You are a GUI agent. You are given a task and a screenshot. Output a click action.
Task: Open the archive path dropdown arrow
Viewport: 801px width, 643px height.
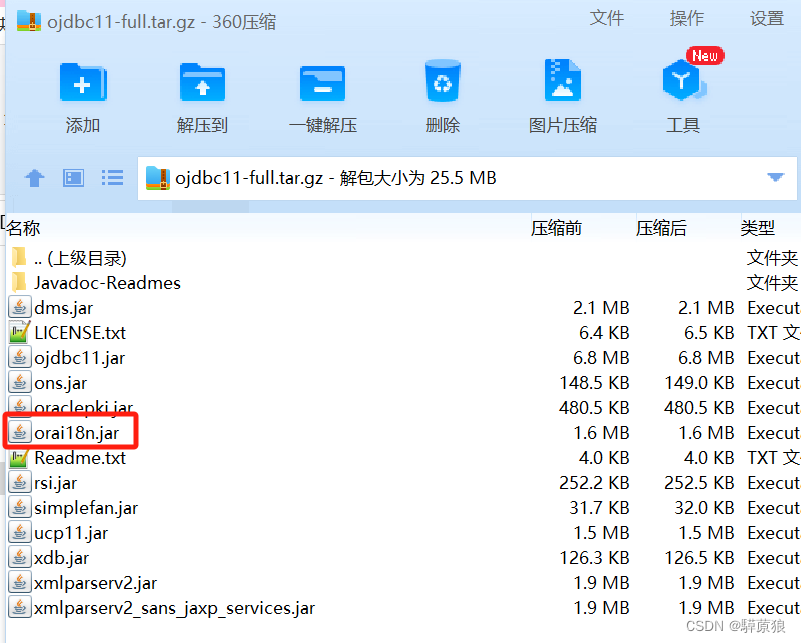pos(777,177)
